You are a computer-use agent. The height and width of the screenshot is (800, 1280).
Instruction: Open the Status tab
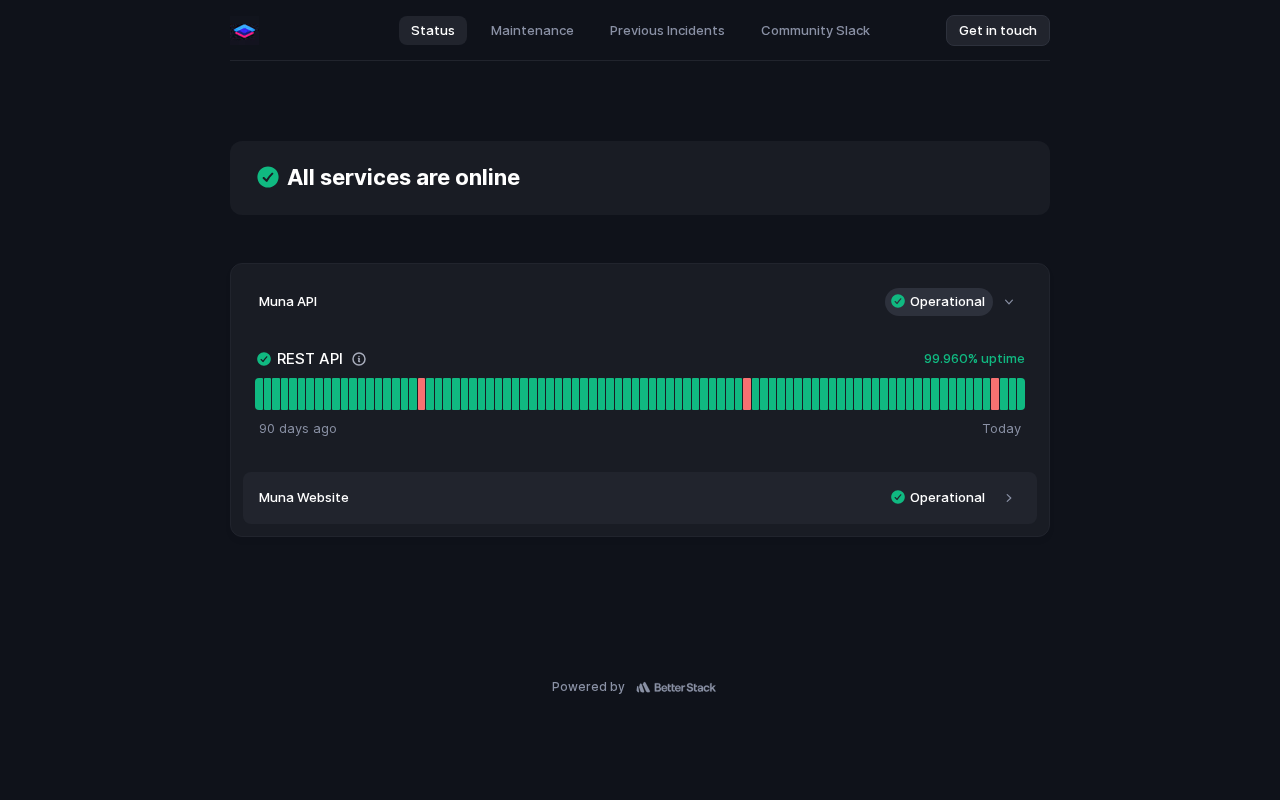[433, 31]
